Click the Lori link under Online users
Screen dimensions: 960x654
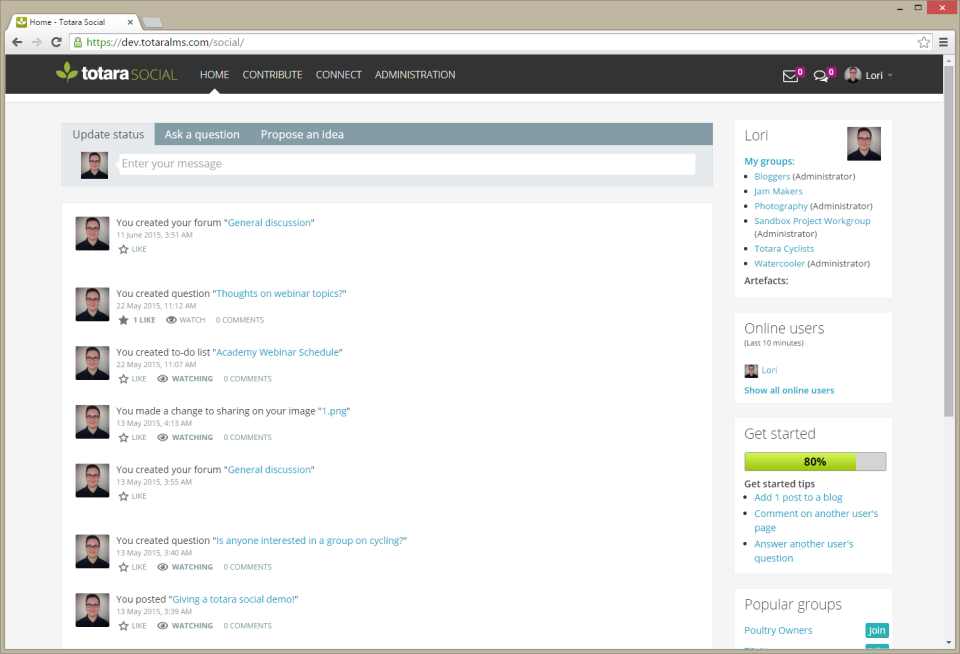(769, 370)
